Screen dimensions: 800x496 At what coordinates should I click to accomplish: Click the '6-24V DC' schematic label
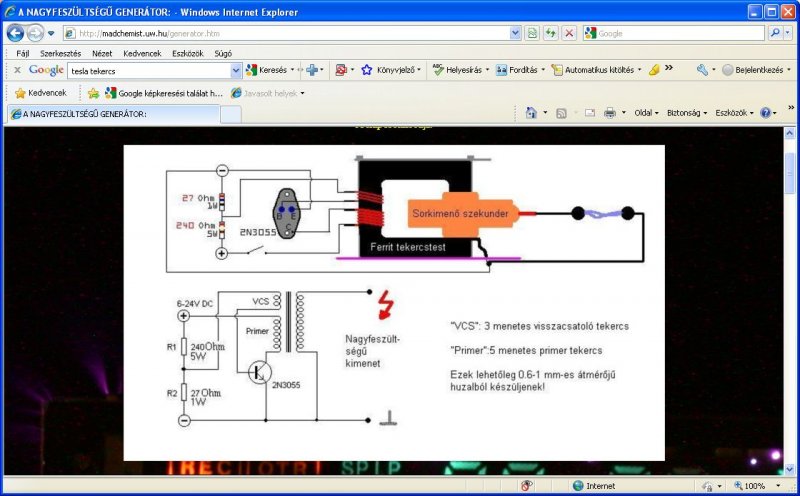[x=195, y=304]
